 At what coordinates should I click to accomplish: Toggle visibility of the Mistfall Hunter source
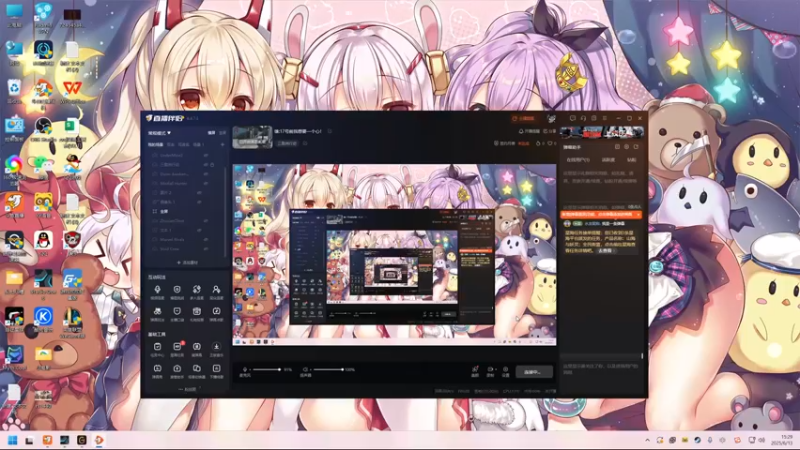206,183
